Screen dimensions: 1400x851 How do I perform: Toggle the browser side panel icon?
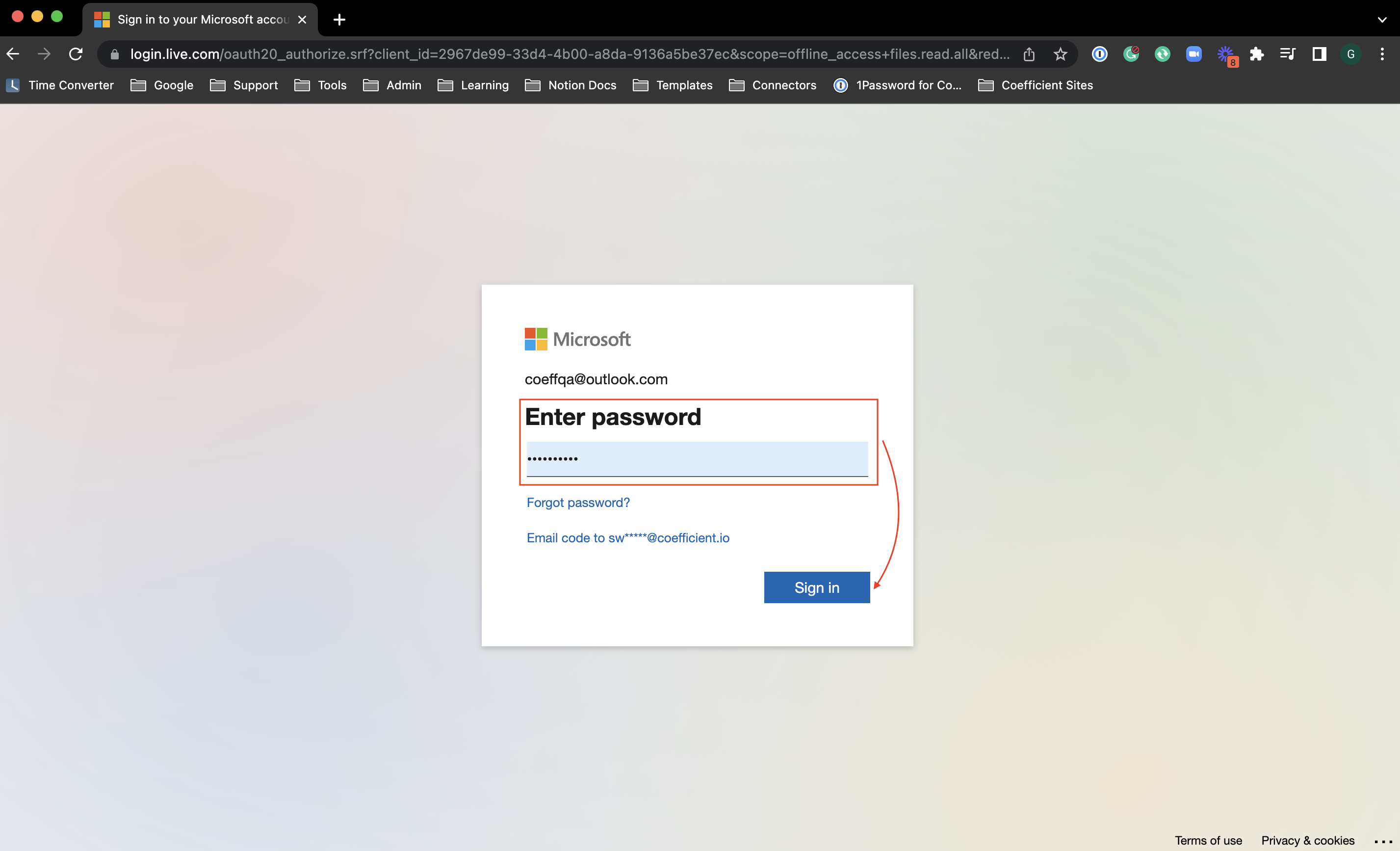(1320, 54)
